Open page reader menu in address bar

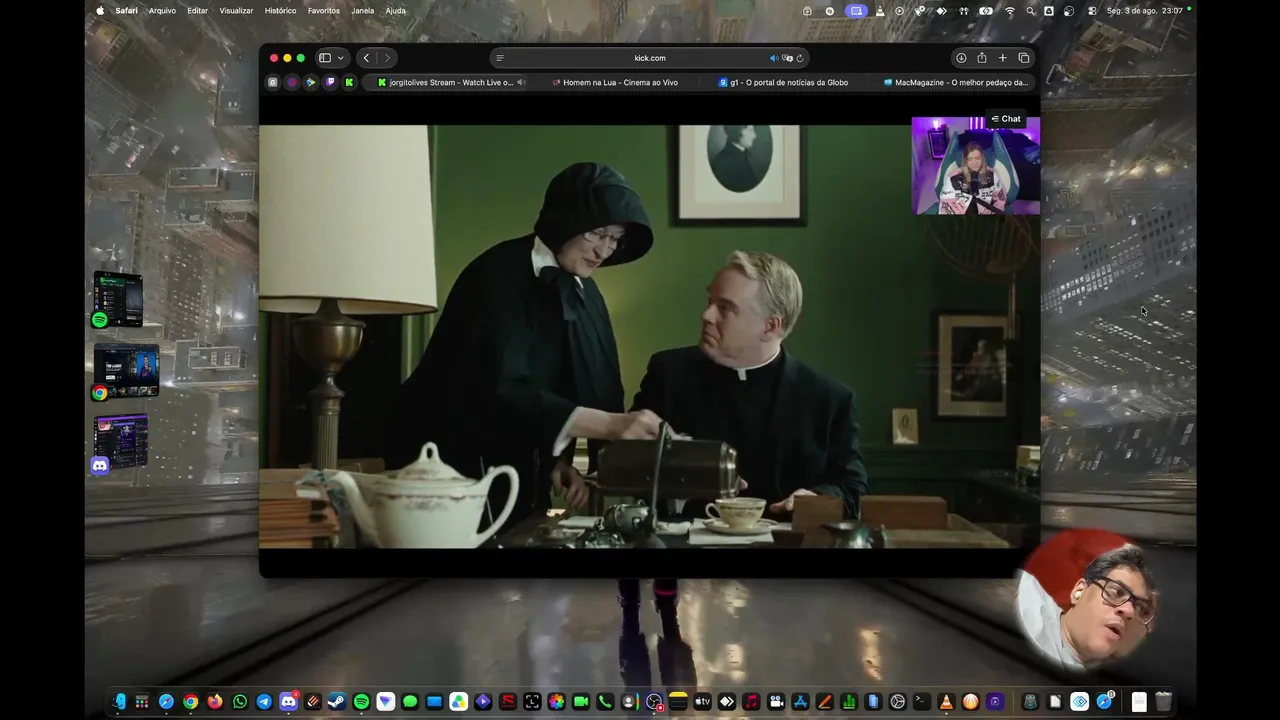(500, 58)
